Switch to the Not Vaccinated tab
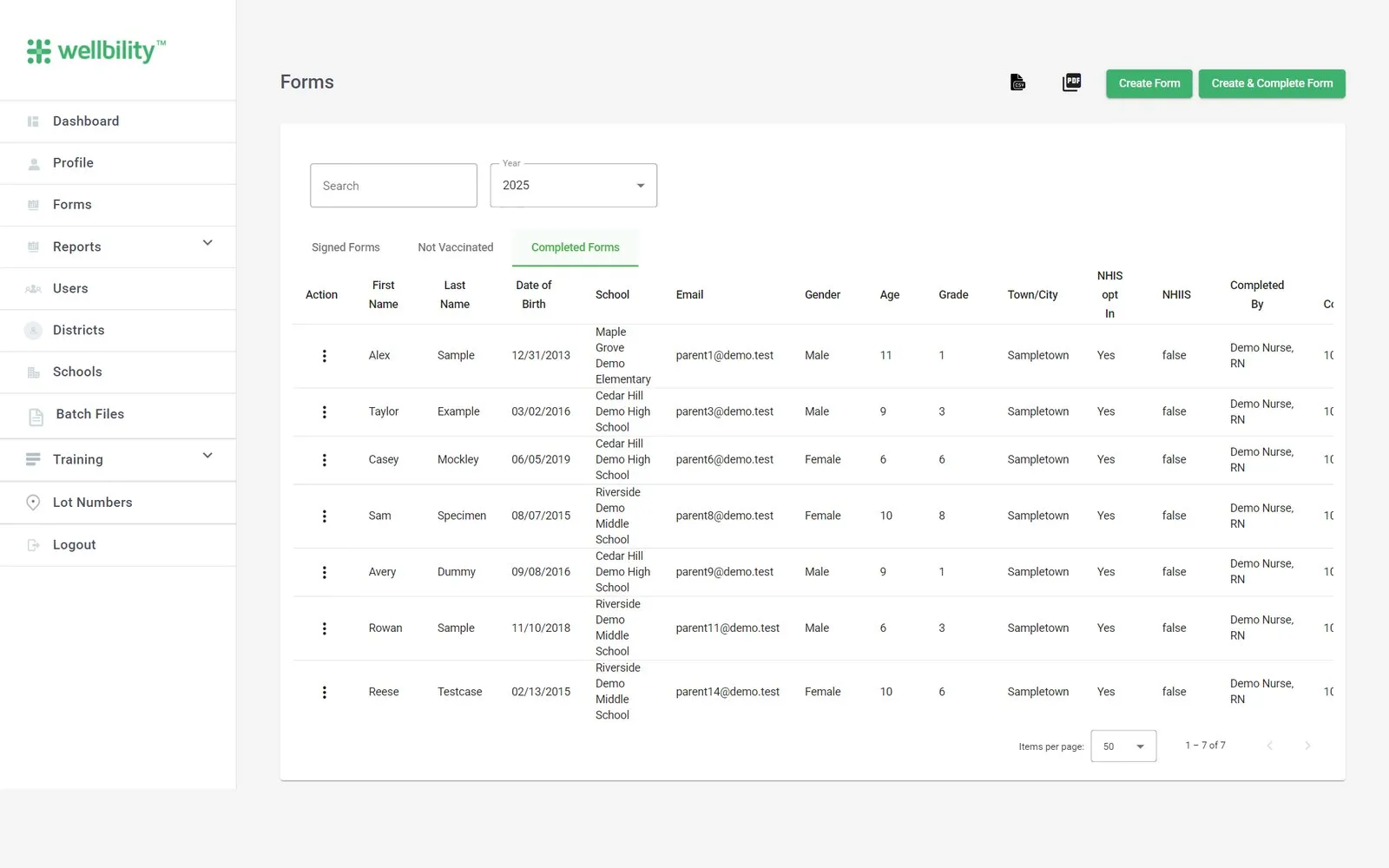The height and width of the screenshot is (868, 1389). (x=456, y=247)
